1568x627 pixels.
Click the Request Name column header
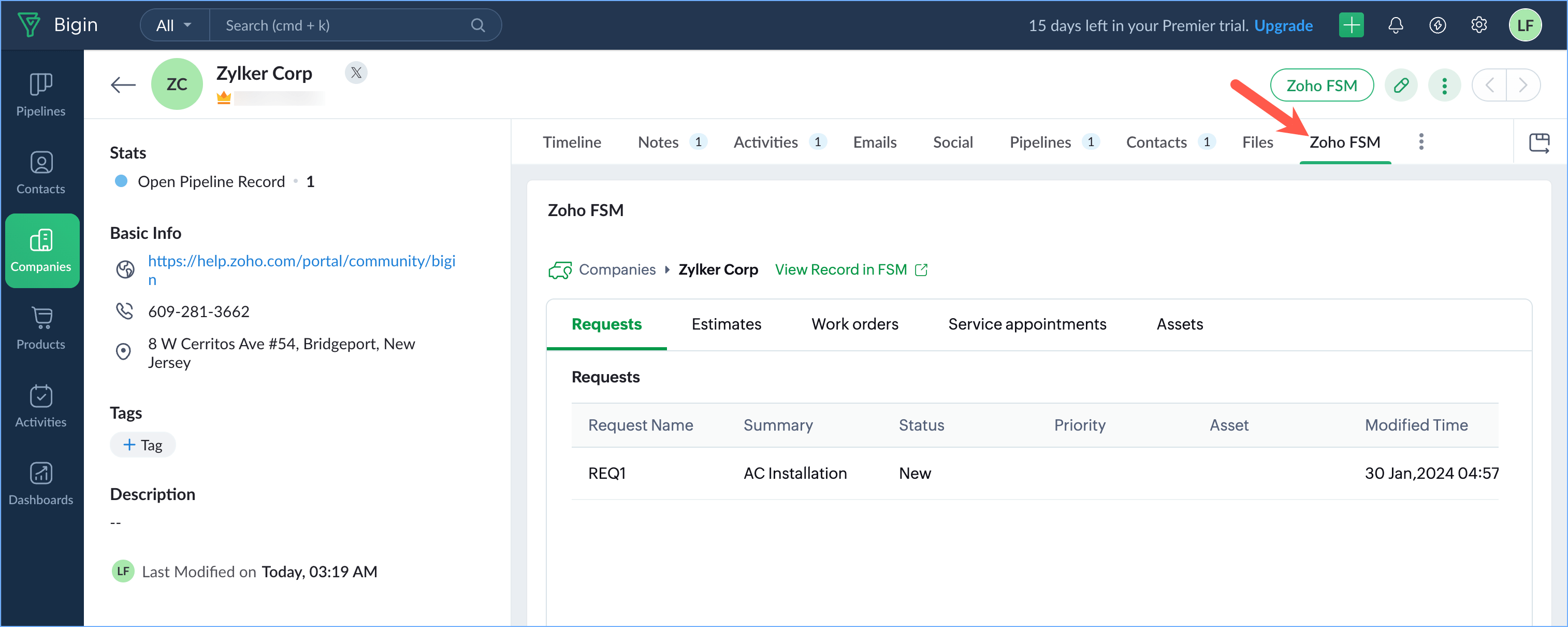click(641, 425)
